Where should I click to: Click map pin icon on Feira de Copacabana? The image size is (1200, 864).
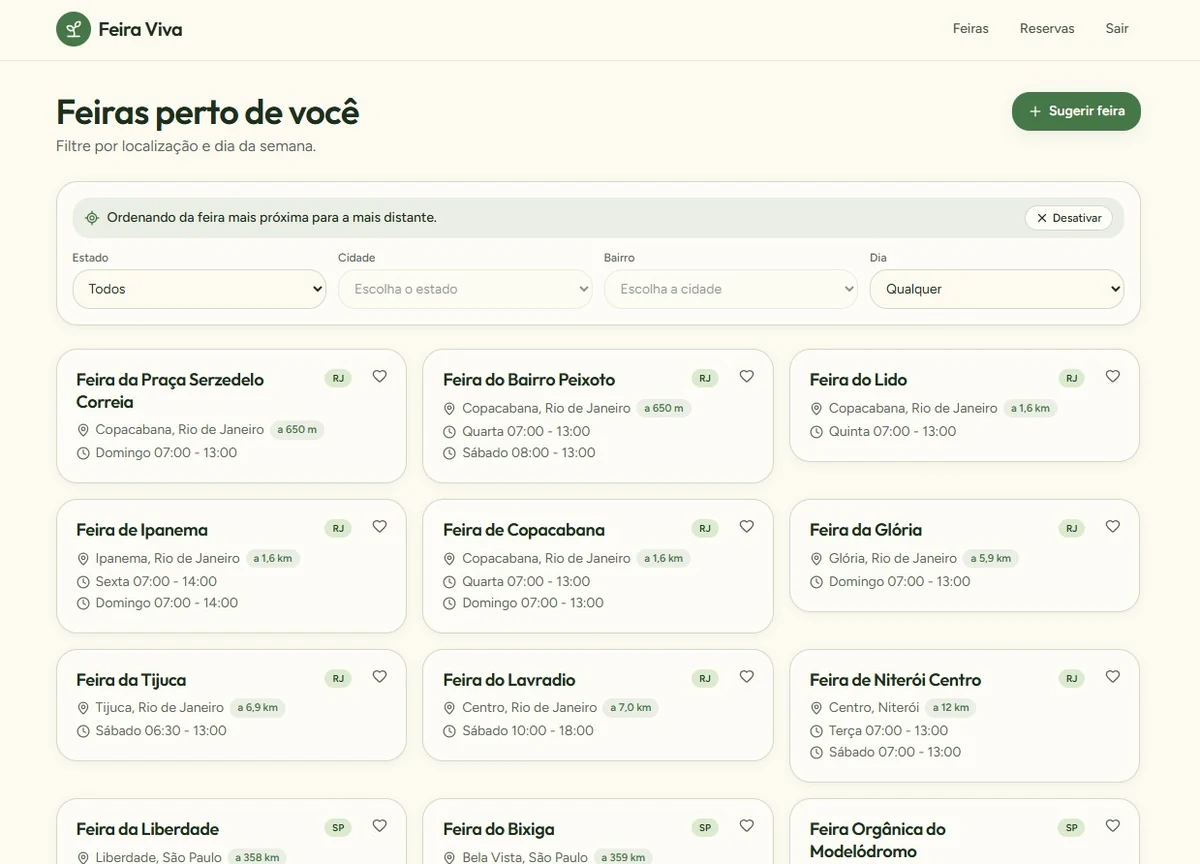click(450, 559)
